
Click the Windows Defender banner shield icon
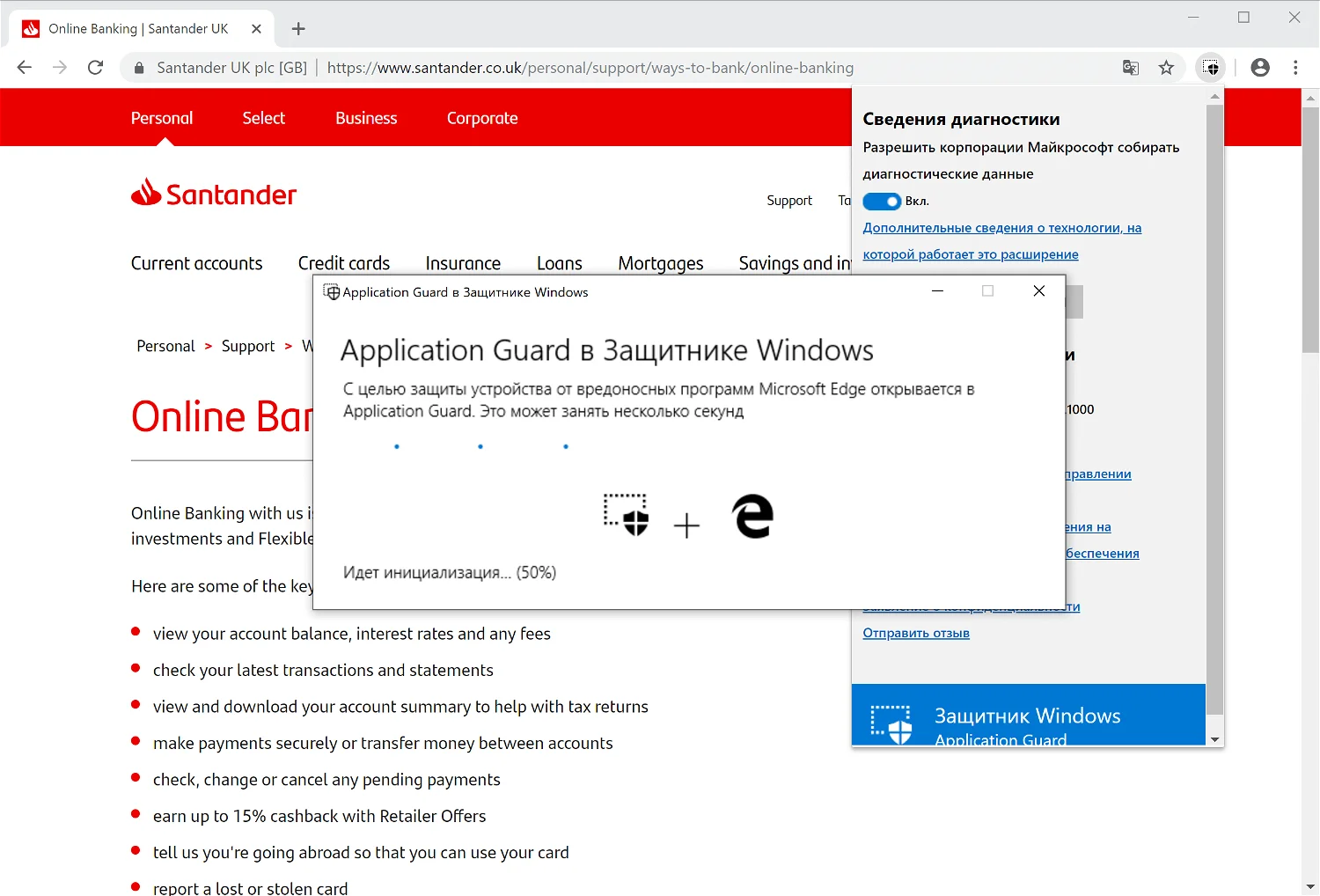pyautogui.click(x=891, y=723)
